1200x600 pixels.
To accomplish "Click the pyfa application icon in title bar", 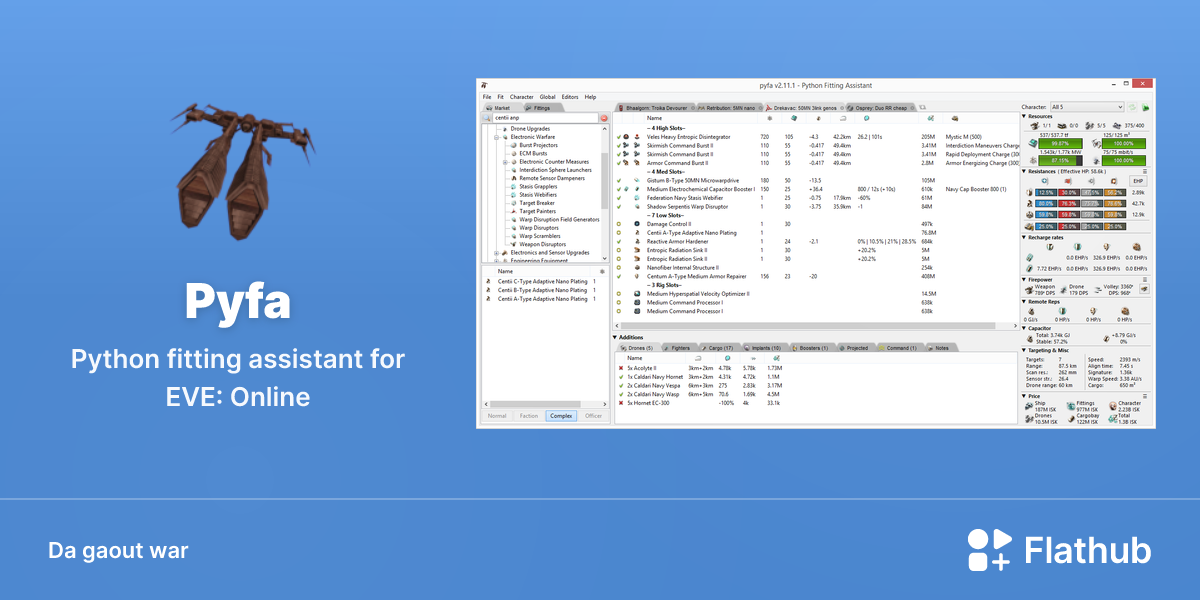I will 484,87.
